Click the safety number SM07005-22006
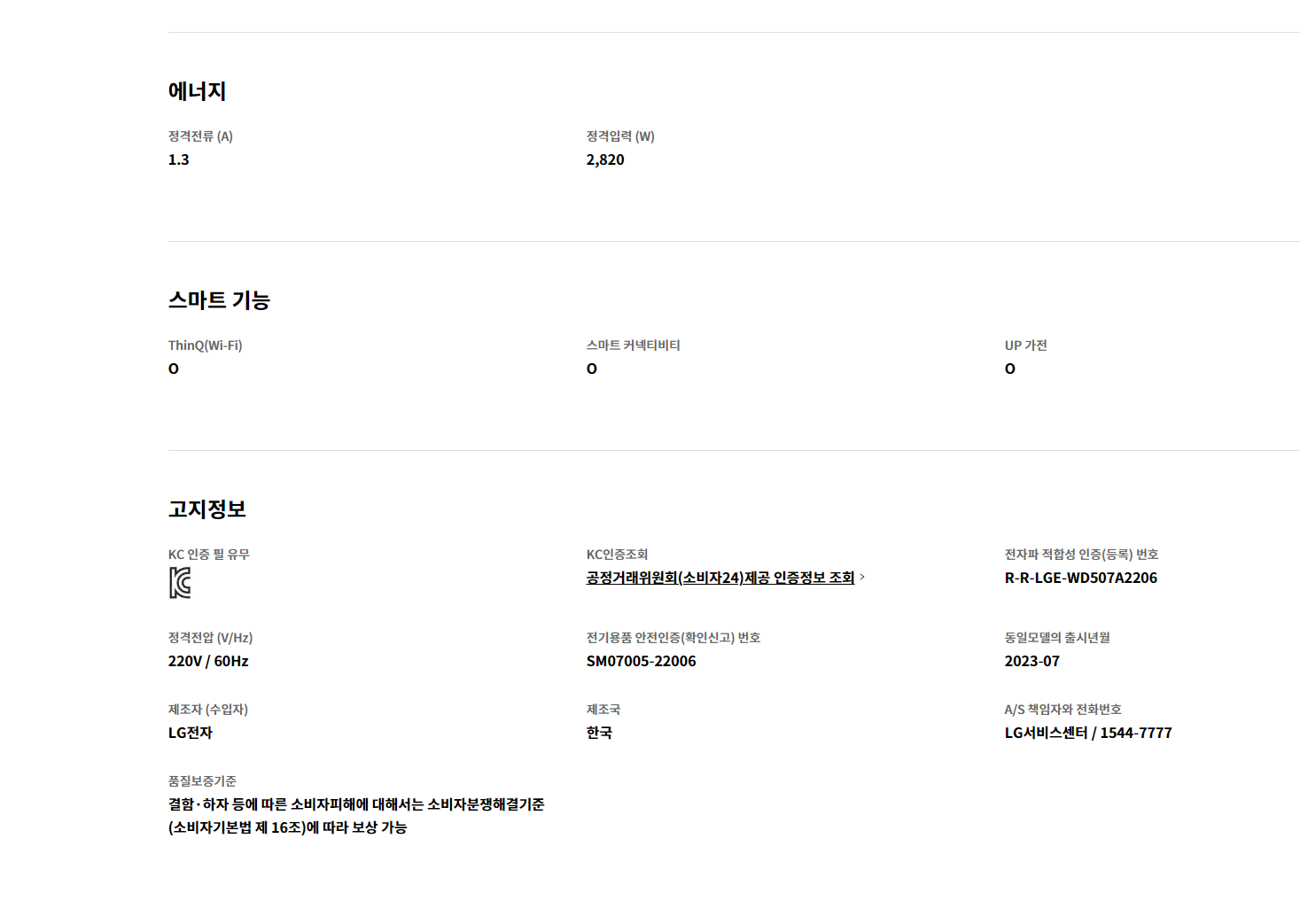This screenshot has height=924, width=1300. [641, 661]
